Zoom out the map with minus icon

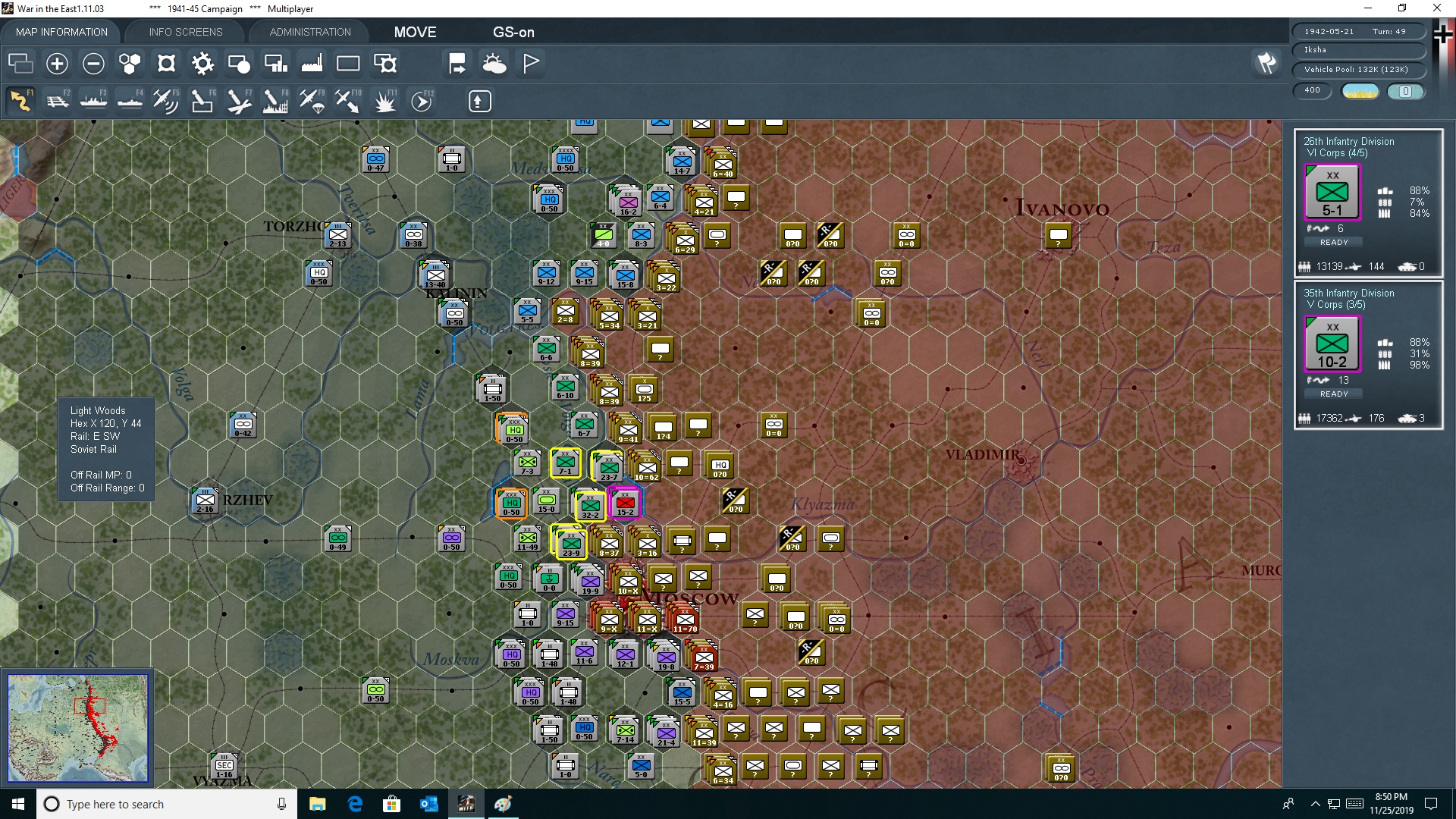pyautogui.click(x=93, y=64)
